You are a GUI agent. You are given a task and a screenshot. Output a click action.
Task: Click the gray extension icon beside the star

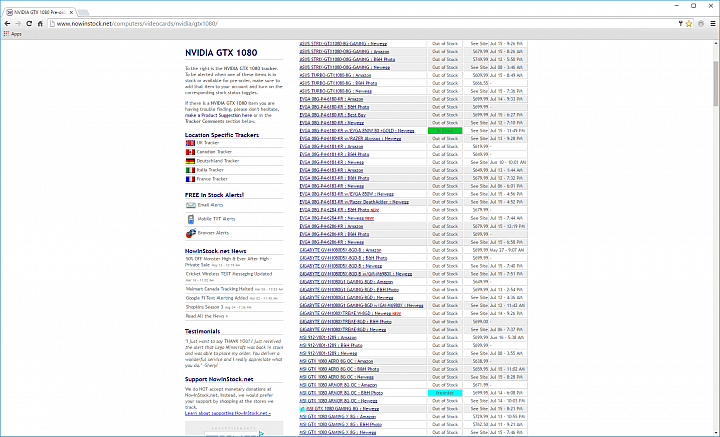701,23
